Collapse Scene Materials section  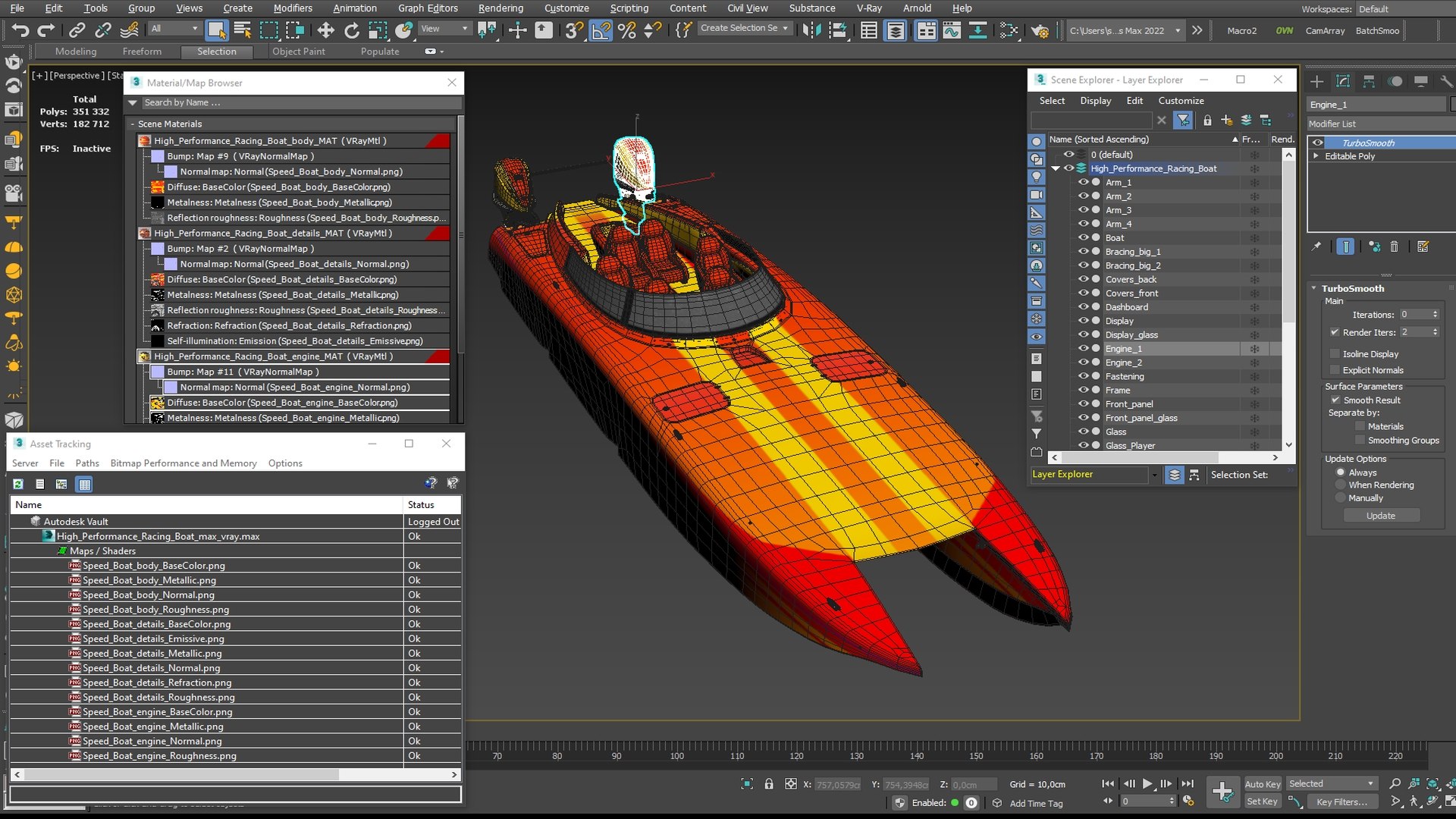pyautogui.click(x=133, y=124)
